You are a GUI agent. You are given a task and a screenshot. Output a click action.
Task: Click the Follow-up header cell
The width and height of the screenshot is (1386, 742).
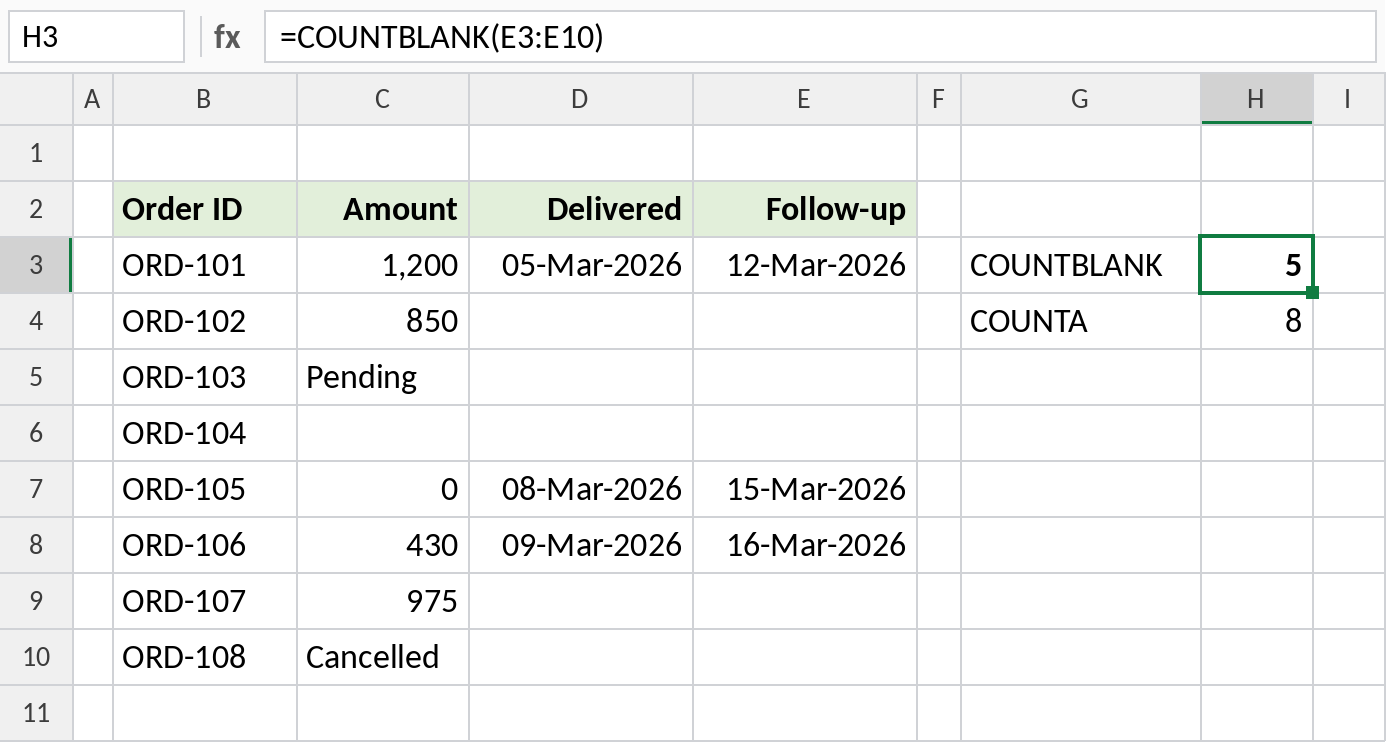(805, 209)
